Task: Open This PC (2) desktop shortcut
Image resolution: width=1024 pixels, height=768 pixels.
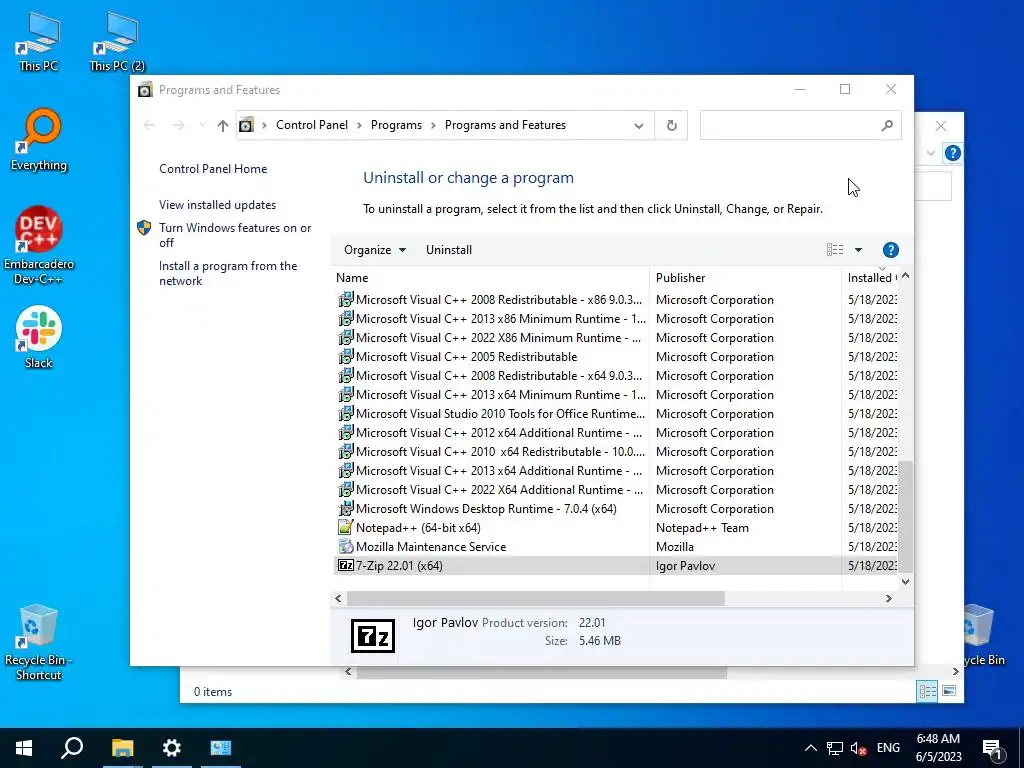Action: [117, 42]
